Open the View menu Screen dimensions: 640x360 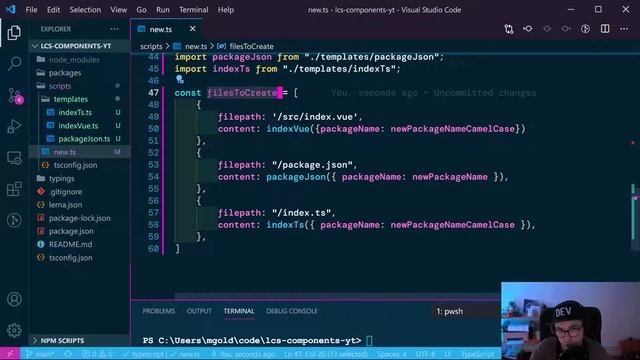pos(118,10)
